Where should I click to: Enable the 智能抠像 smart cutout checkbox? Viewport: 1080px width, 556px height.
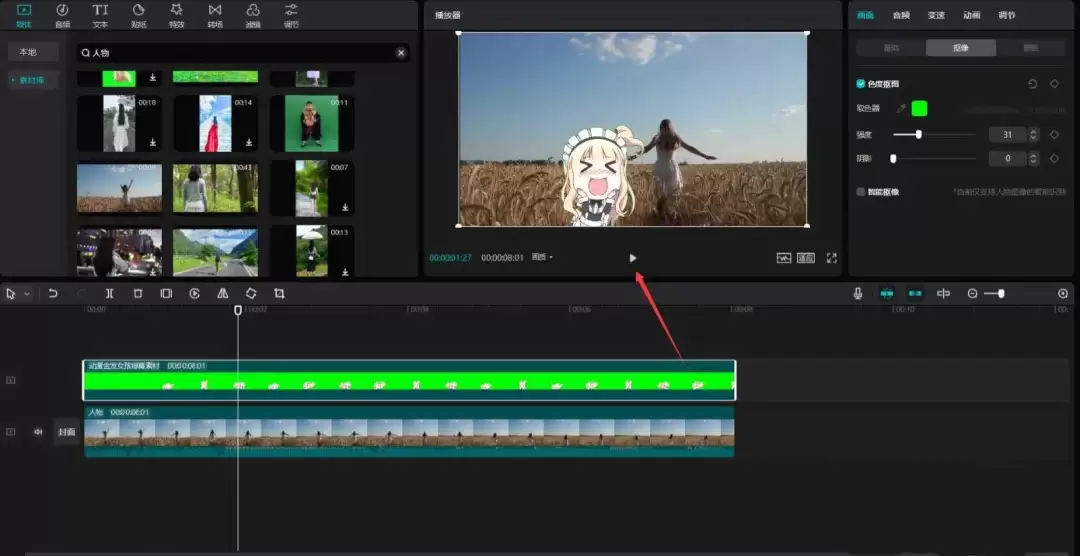pos(861,191)
